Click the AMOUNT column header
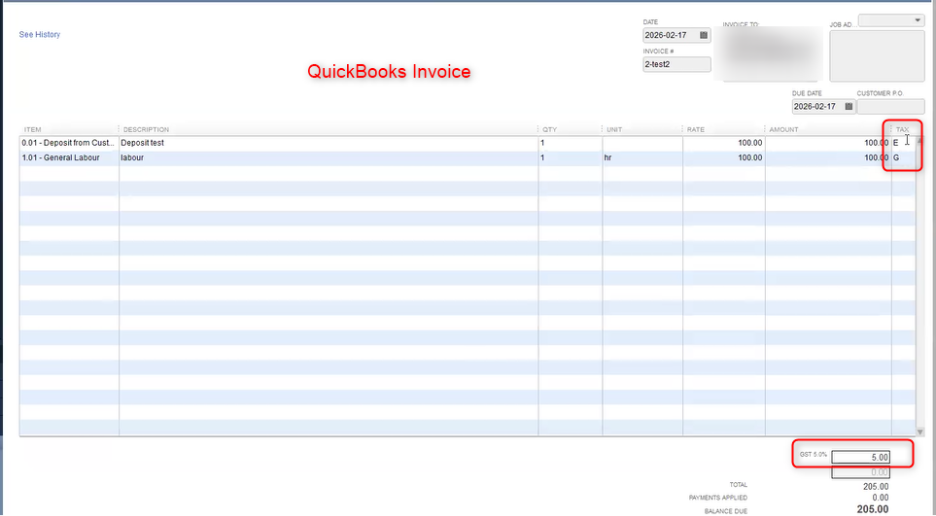This screenshot has height=516, width=936. (x=783, y=130)
